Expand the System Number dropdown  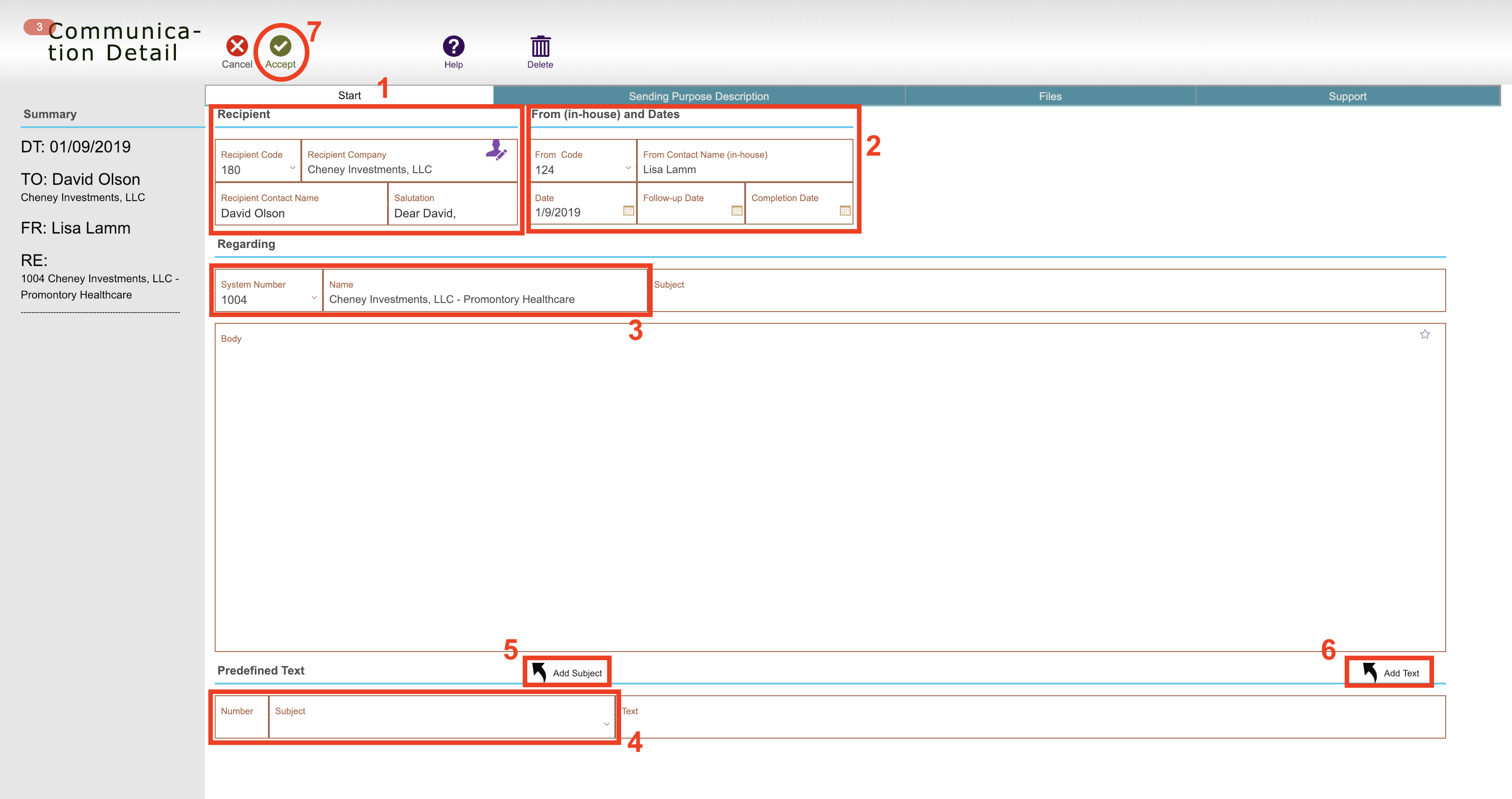[314, 298]
